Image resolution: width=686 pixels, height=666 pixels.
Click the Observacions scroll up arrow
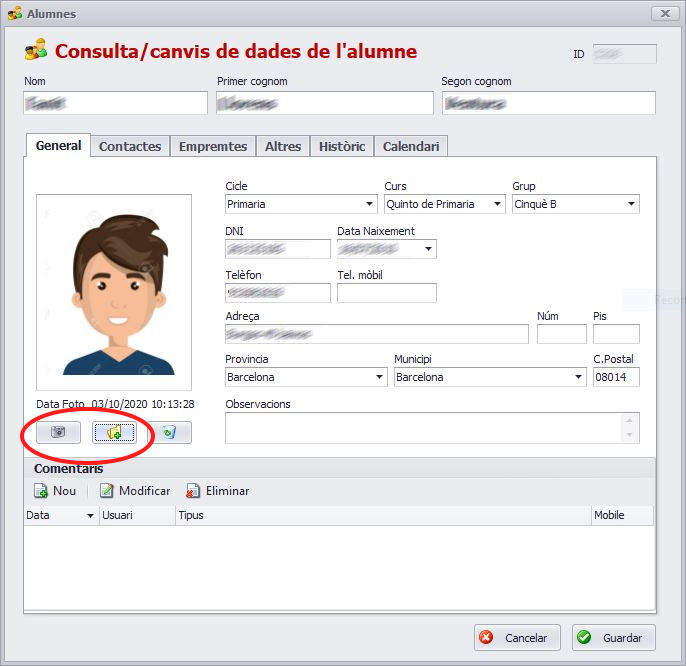pos(629,421)
